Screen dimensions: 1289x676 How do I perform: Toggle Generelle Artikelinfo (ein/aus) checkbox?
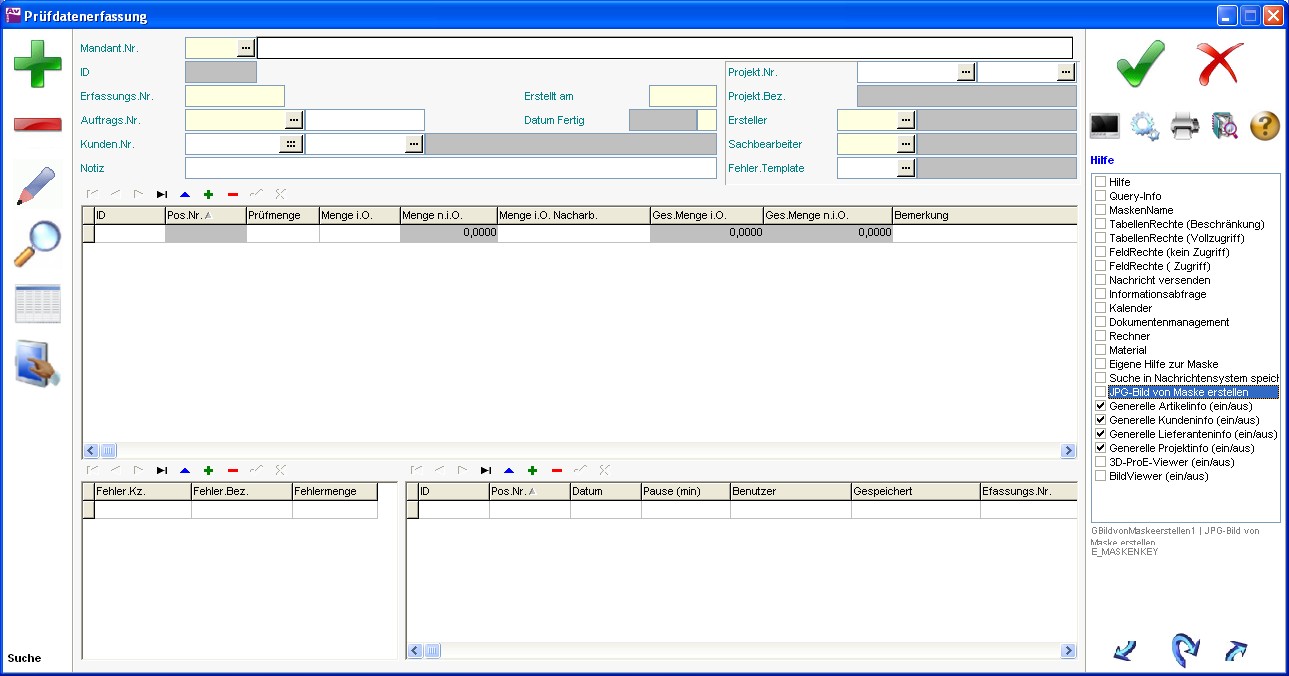pyautogui.click(x=1101, y=406)
